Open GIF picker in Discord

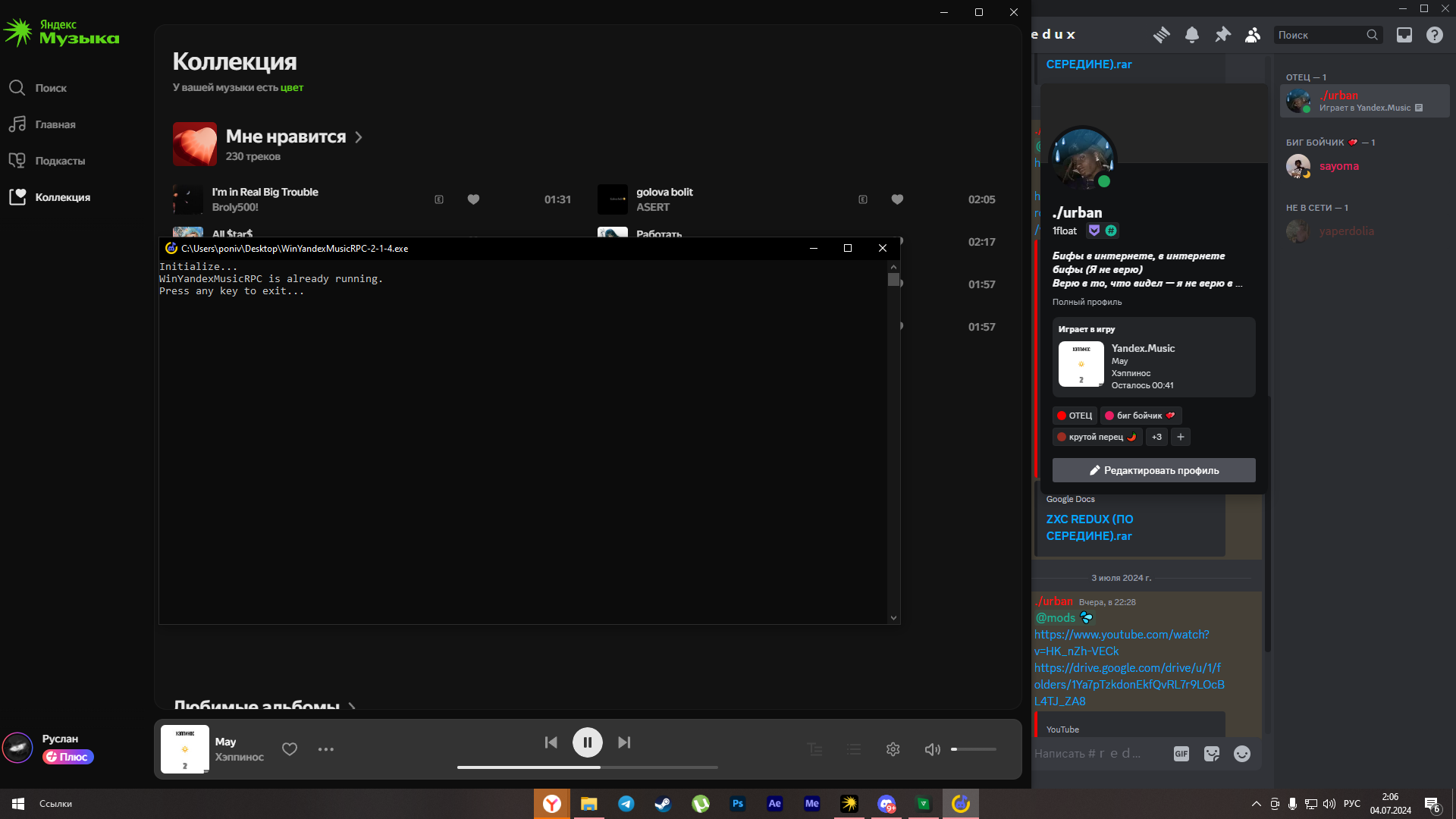pos(1181,754)
